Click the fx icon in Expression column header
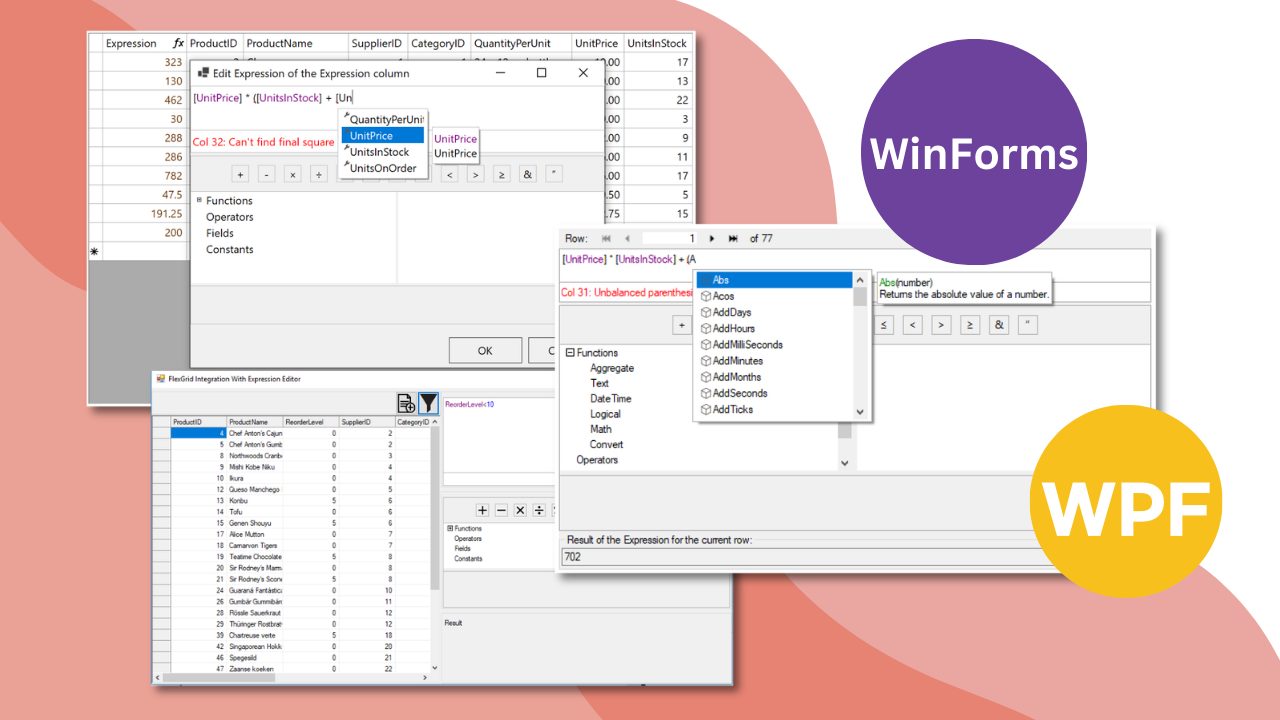The width and height of the screenshot is (1280, 720). point(178,44)
